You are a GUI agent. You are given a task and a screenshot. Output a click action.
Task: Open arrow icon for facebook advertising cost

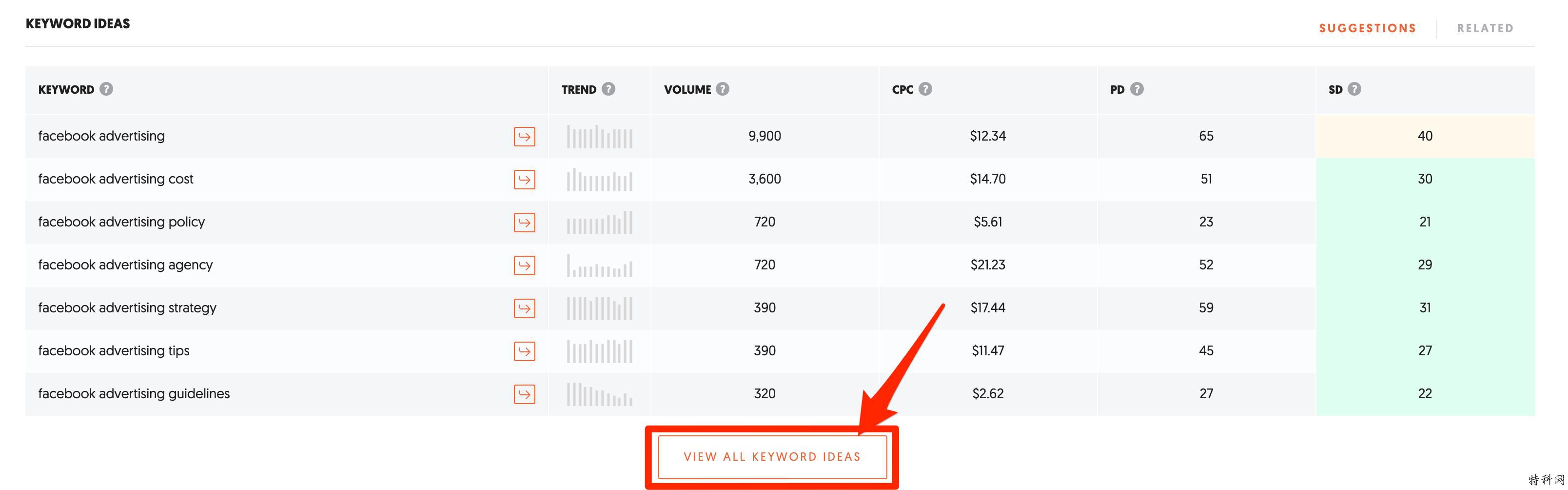524,179
